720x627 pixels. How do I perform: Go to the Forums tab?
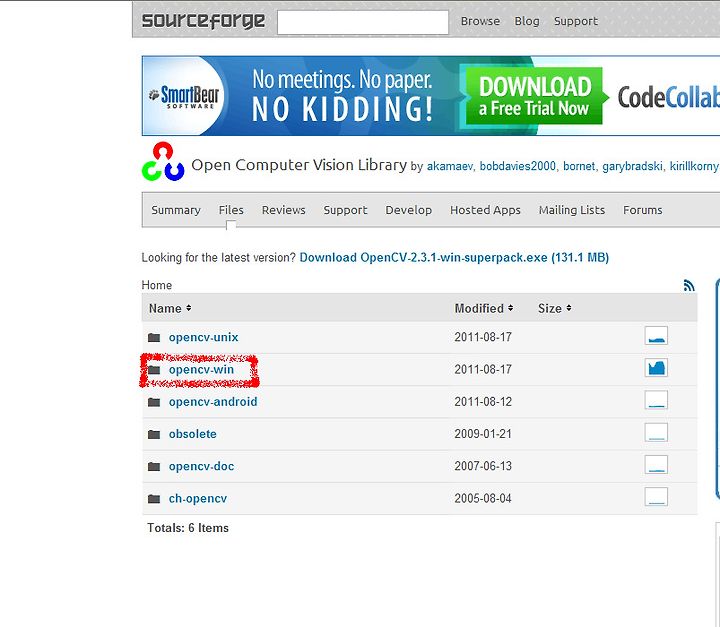[x=642, y=210]
